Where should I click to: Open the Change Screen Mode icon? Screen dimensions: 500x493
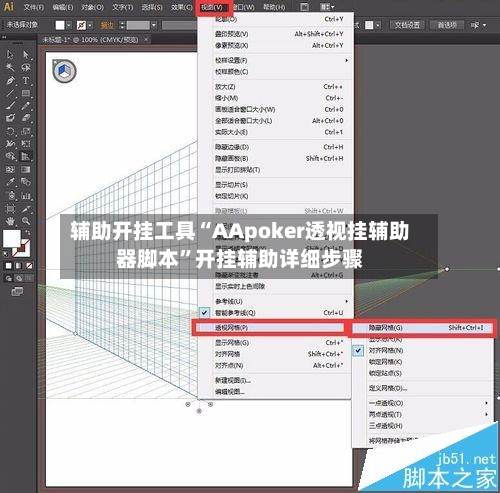pos(17,291)
